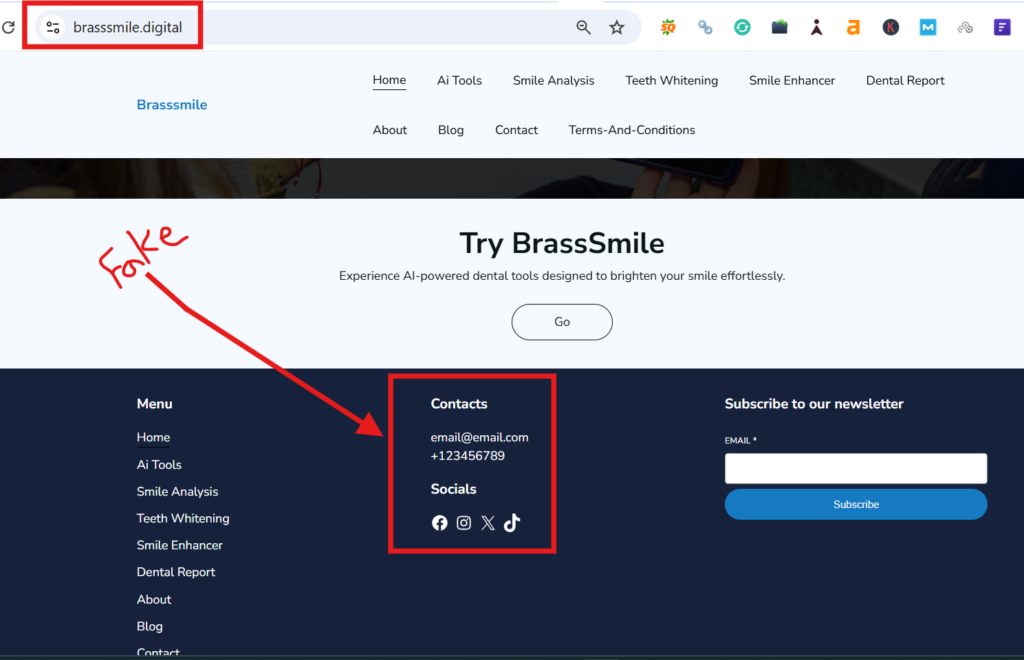Open the dark blue folder extension icon
Screen dimensions: 1024x660
[x=779, y=27]
